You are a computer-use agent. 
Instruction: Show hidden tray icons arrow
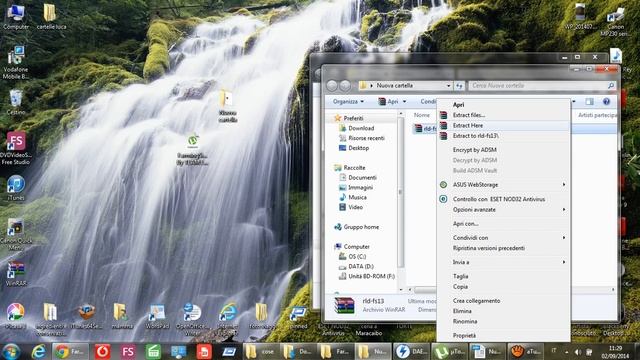[x=566, y=352]
